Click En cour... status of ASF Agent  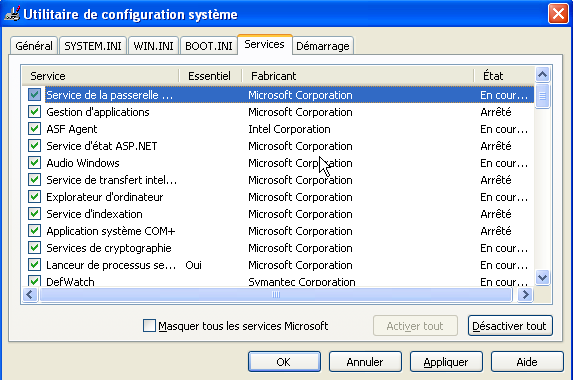(504, 129)
